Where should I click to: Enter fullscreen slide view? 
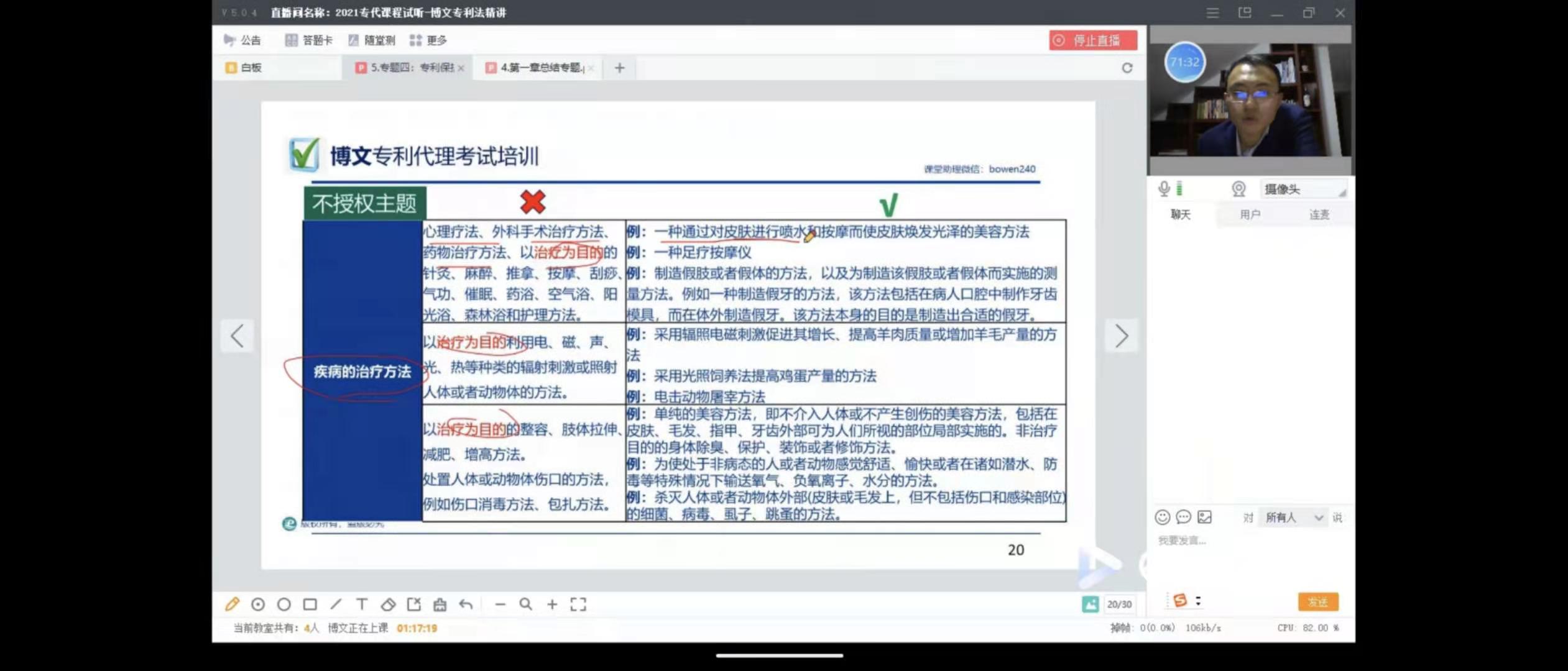click(578, 604)
